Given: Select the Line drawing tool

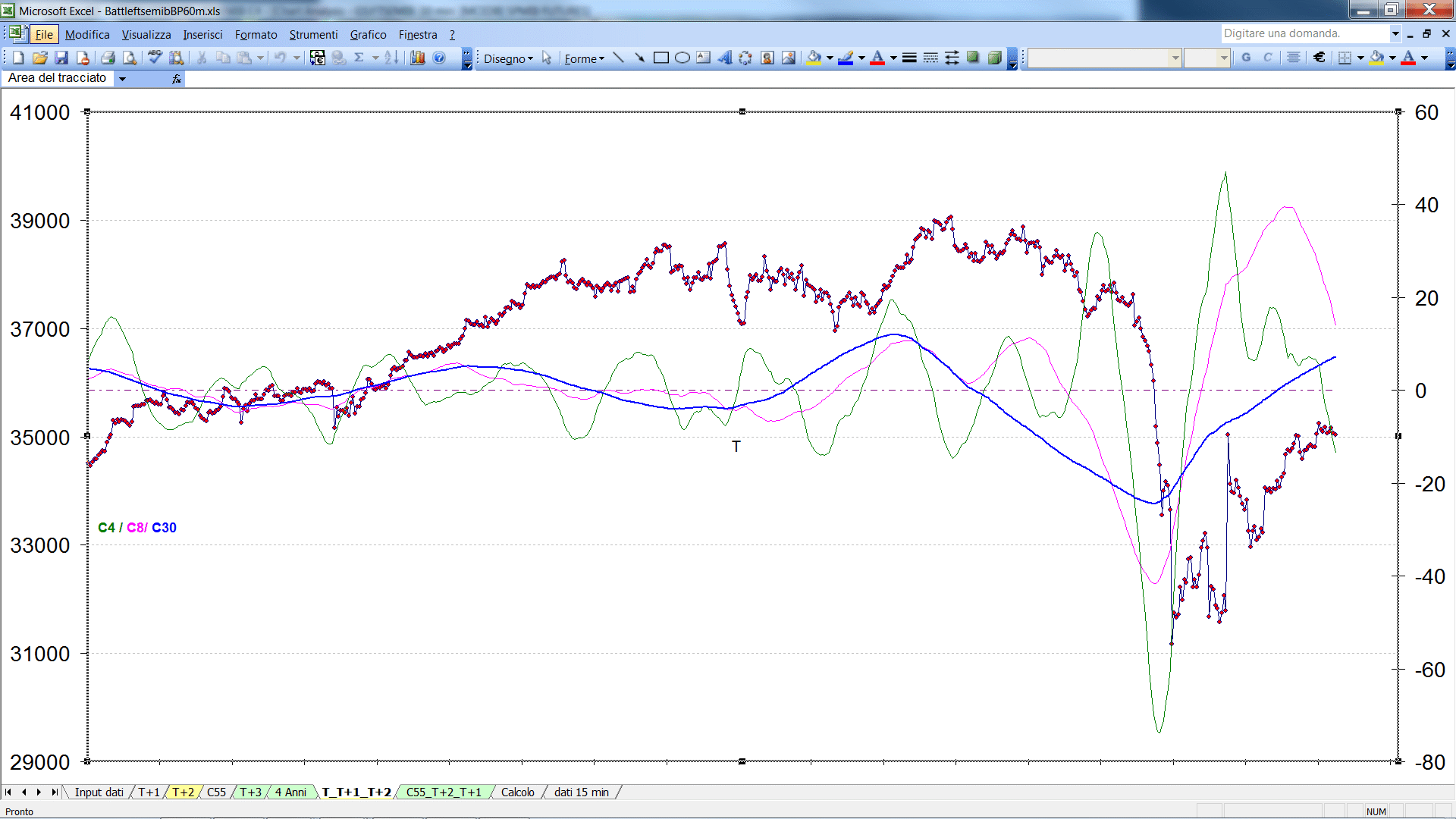Looking at the screenshot, I should click(618, 58).
